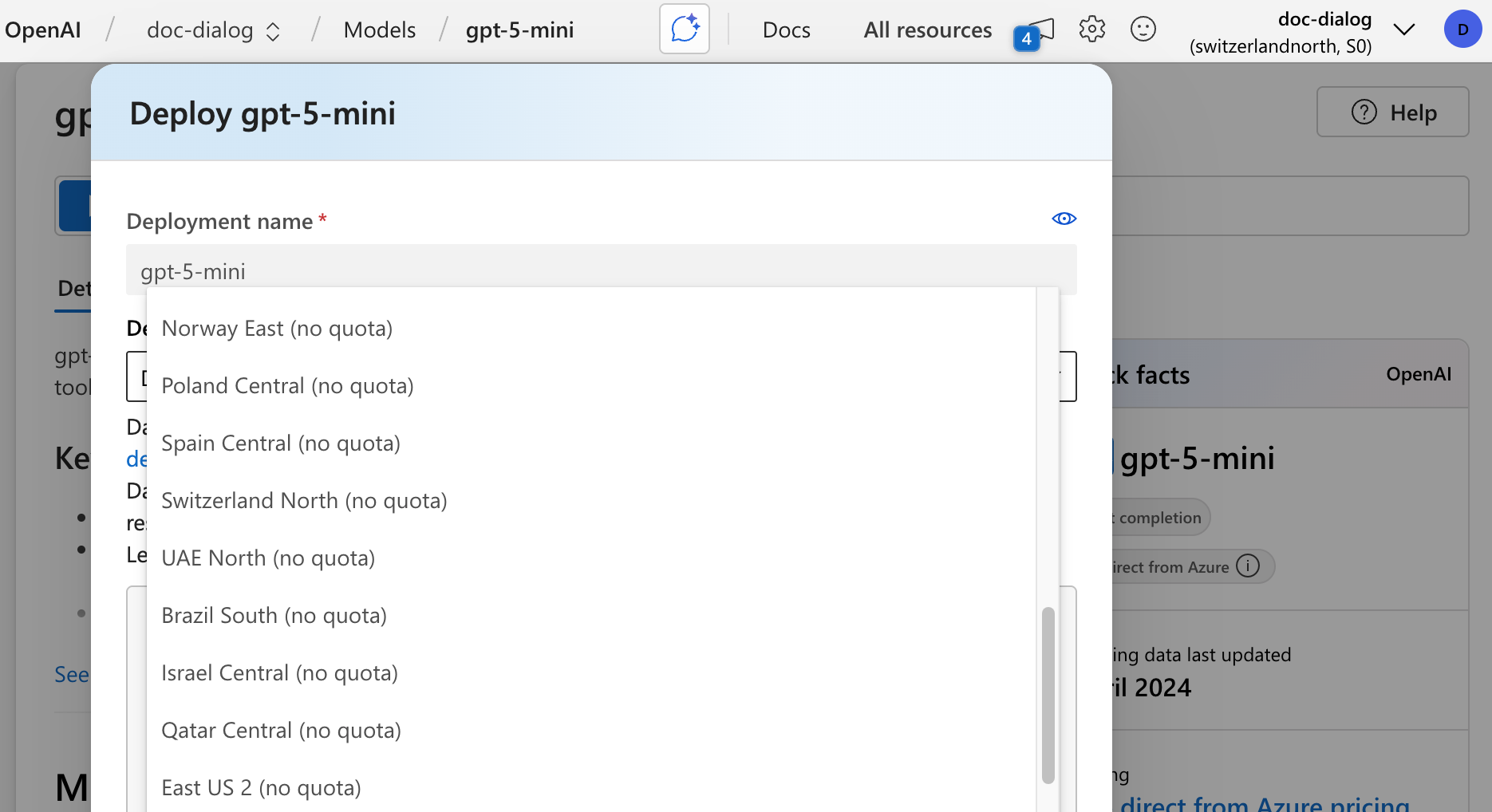Open direct from Azure pricing link
Screen dimensions: 1492x812
[1265, 804]
